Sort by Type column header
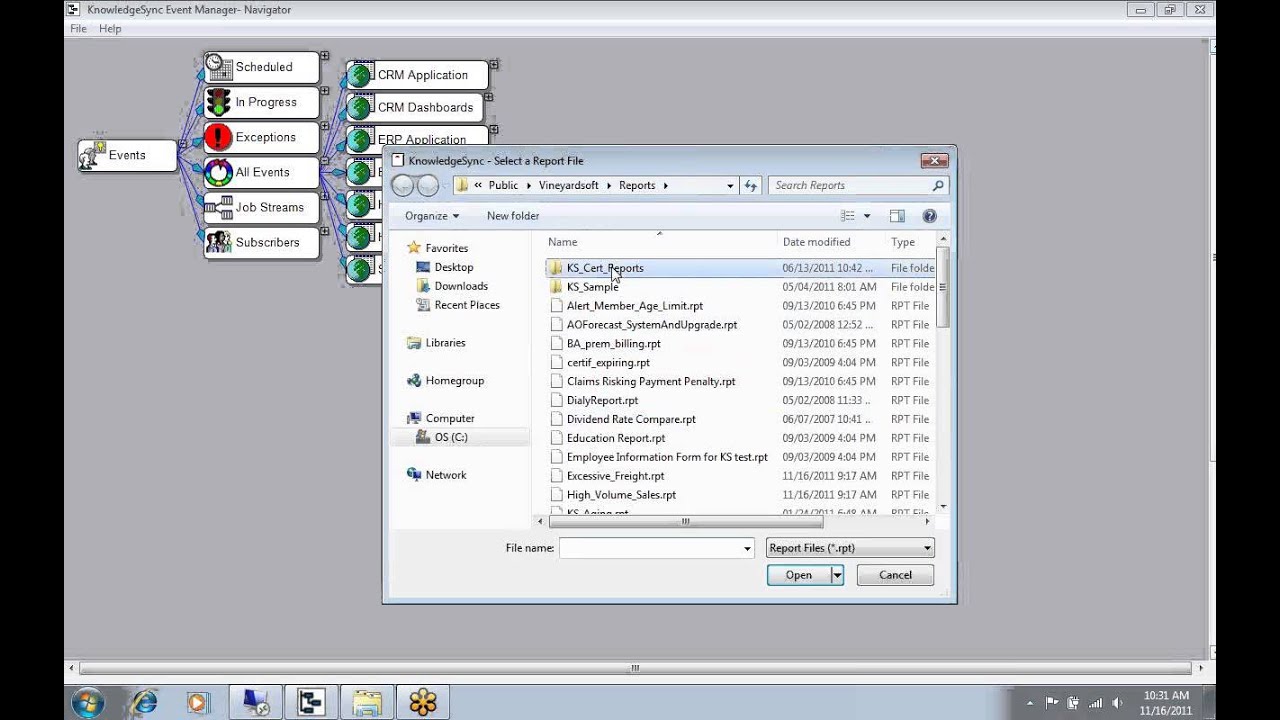Viewport: 1280px width, 720px height. [910, 242]
